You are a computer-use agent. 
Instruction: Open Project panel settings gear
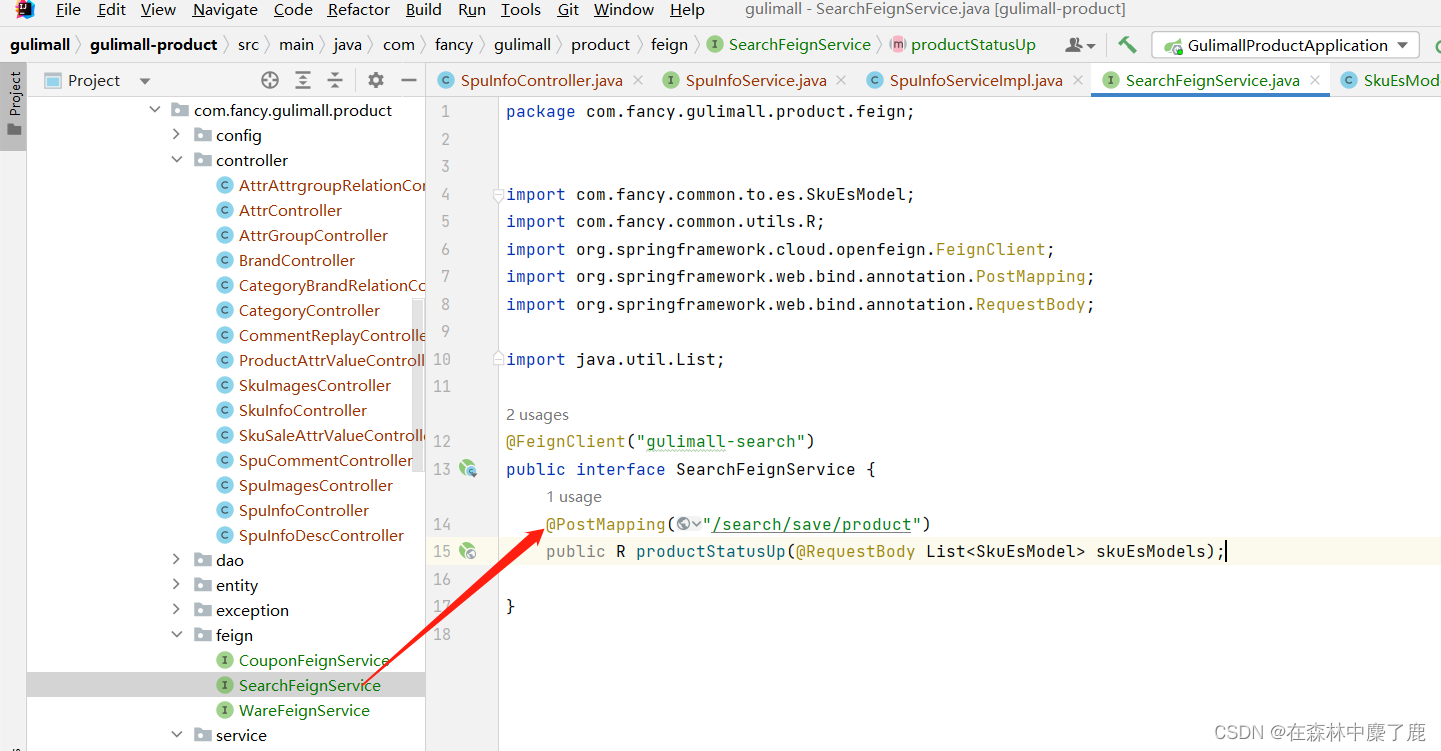pos(376,80)
